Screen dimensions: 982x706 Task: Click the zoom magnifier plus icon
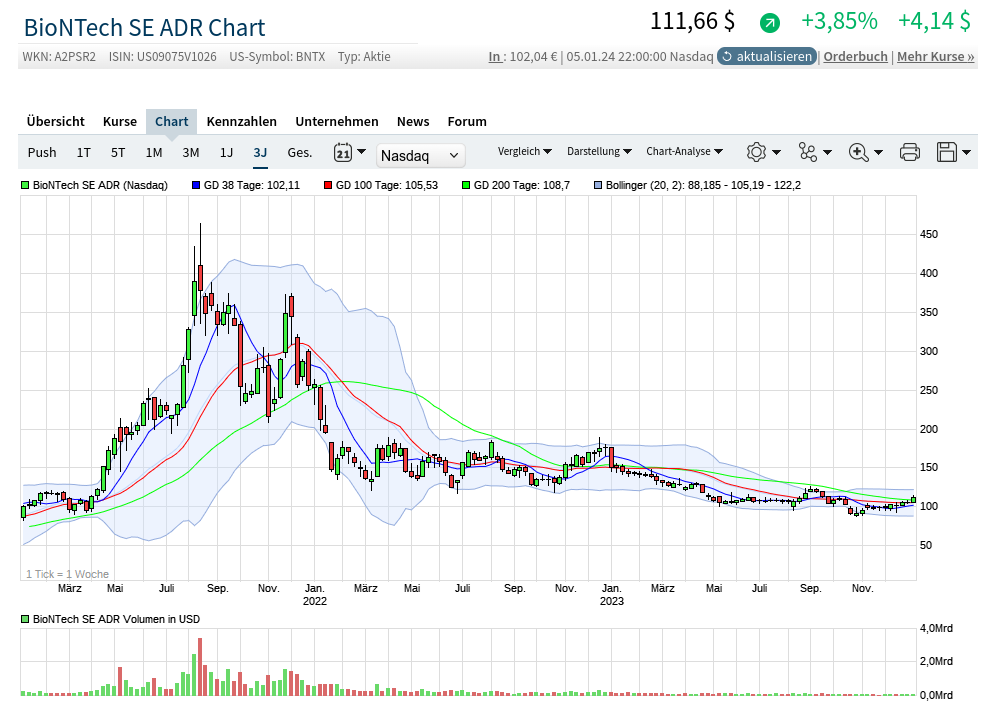point(858,152)
